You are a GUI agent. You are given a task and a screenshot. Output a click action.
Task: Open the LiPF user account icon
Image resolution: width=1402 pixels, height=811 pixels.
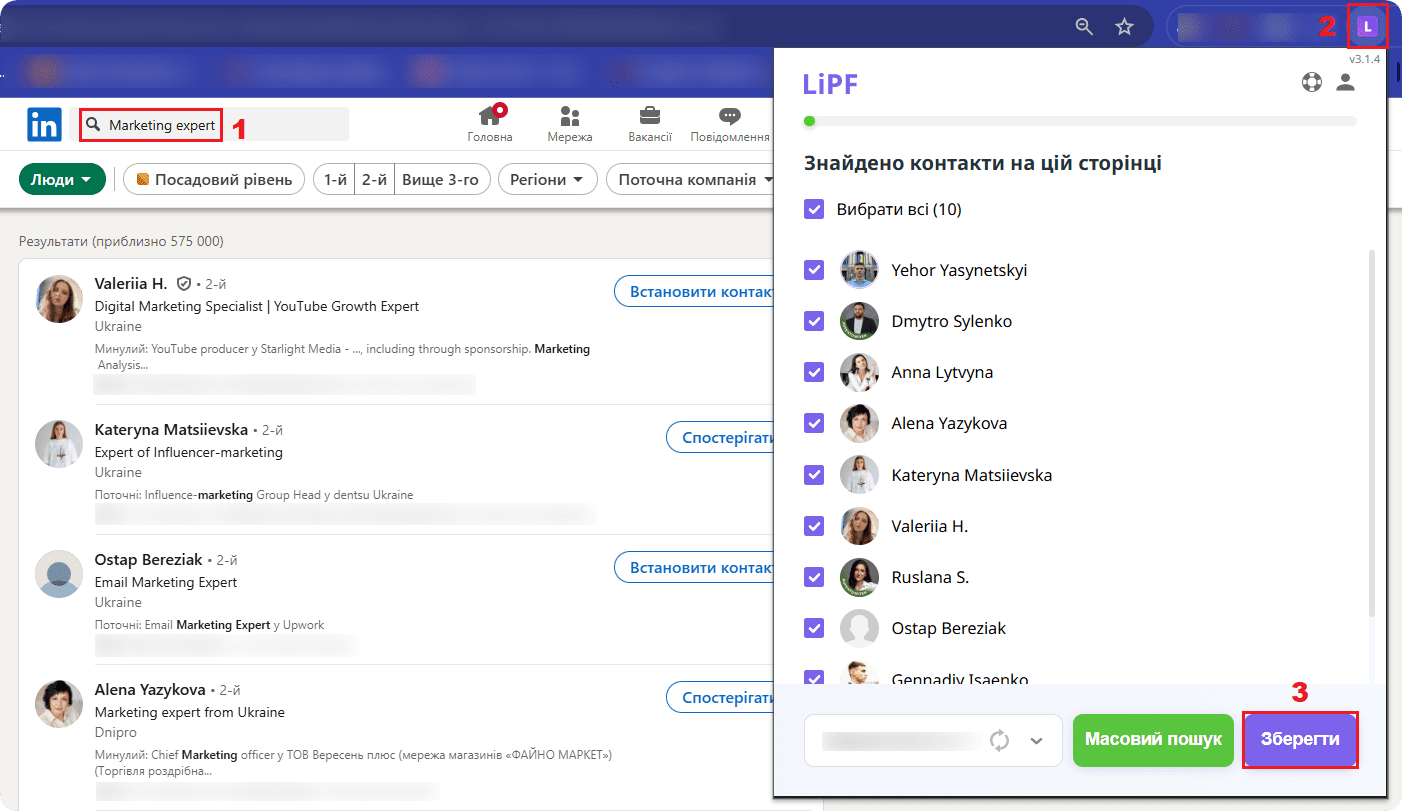click(x=1346, y=83)
